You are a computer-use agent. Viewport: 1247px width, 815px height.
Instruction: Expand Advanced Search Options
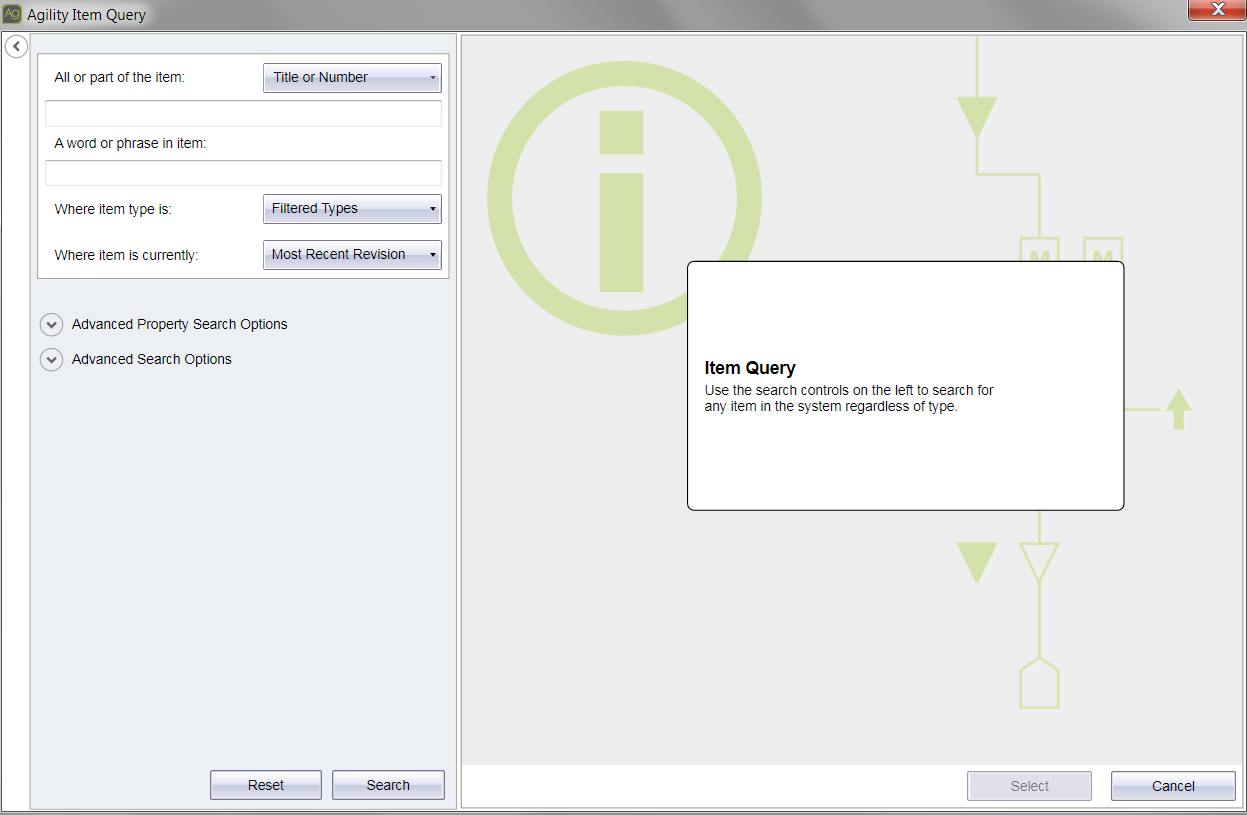tap(51, 360)
